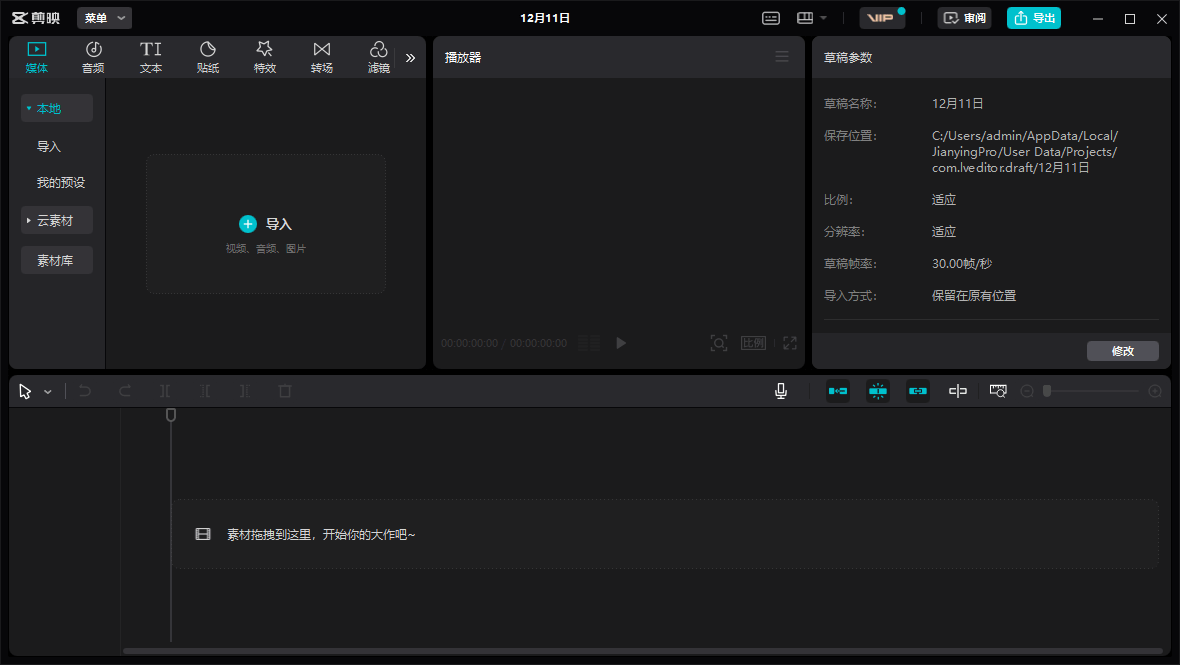Minimize the window

[1098, 19]
